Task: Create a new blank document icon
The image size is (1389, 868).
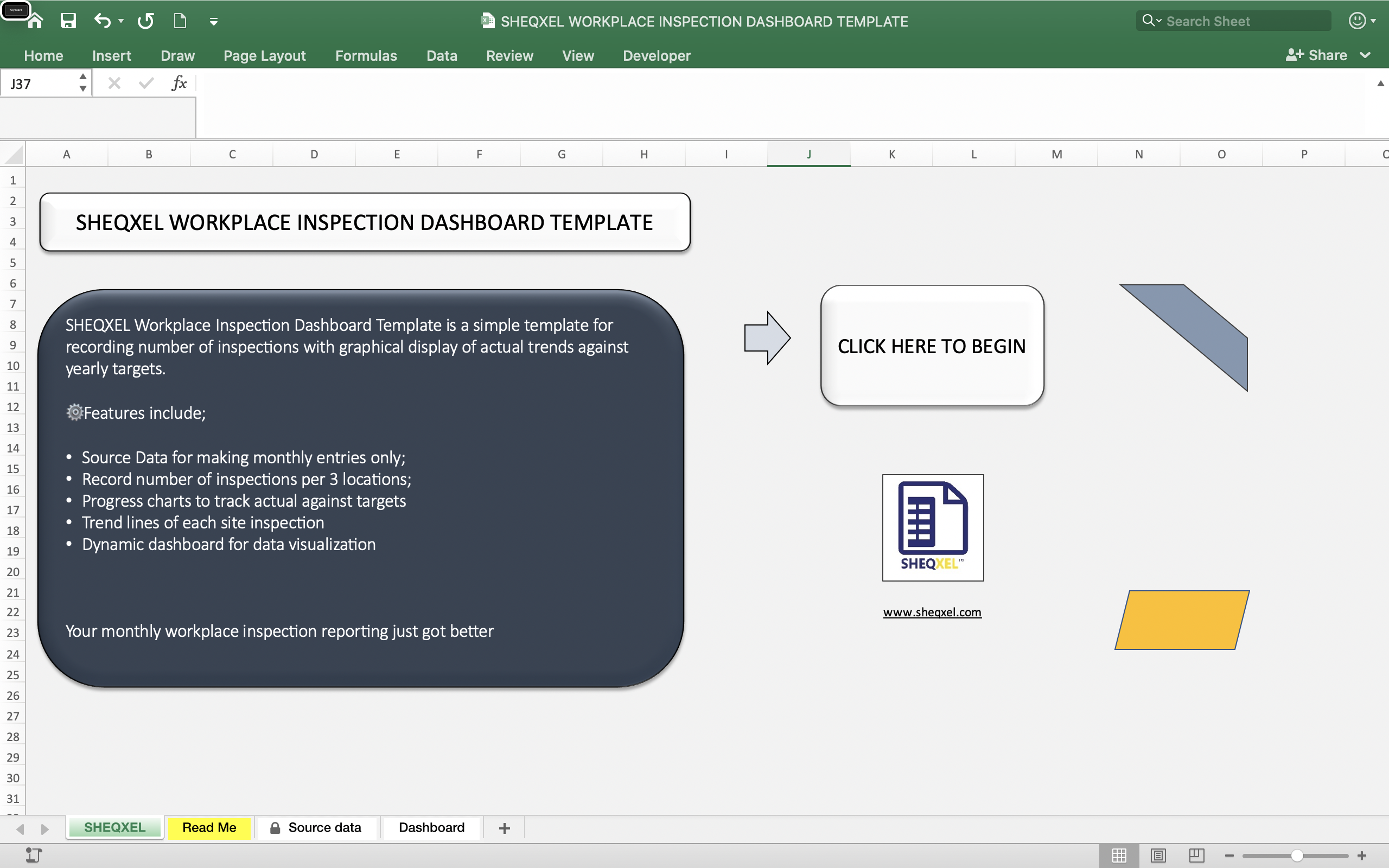Action: click(180, 21)
